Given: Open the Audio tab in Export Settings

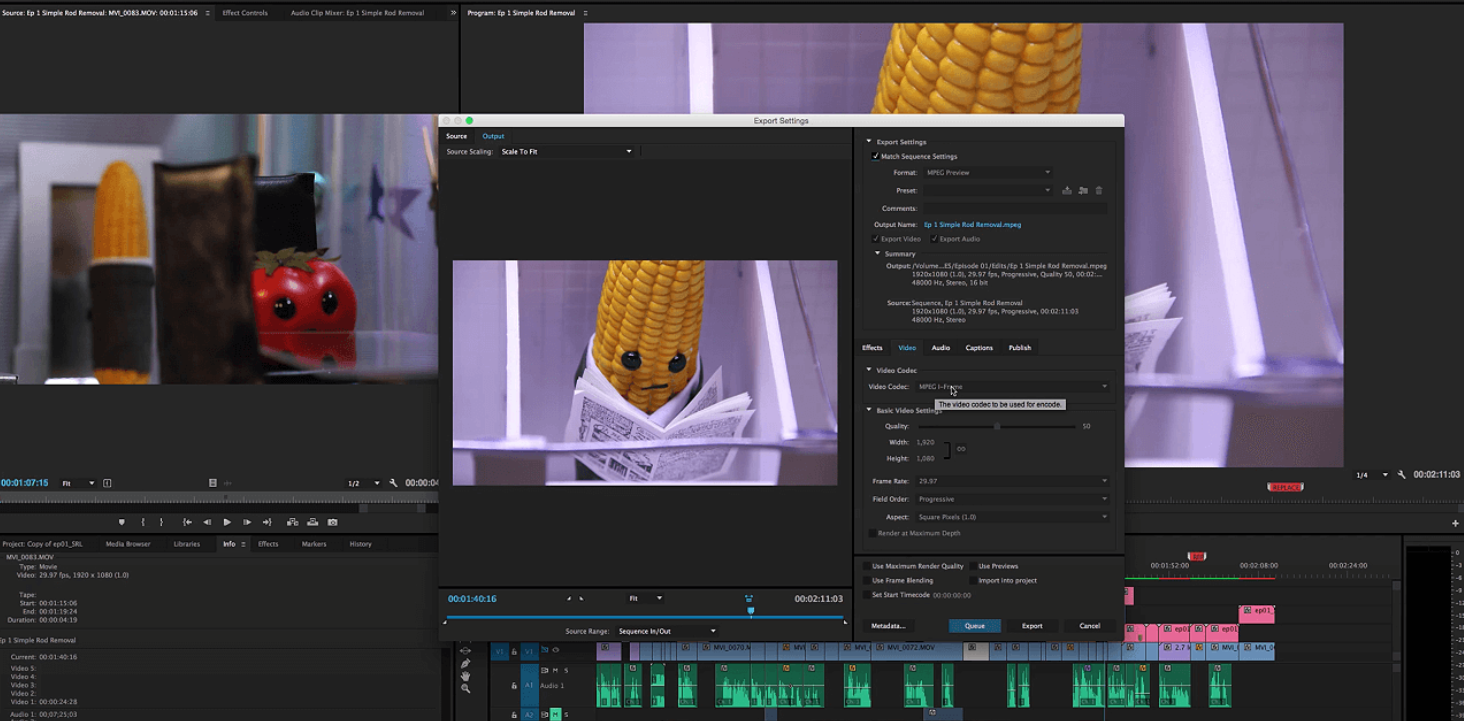Looking at the screenshot, I should 941,348.
